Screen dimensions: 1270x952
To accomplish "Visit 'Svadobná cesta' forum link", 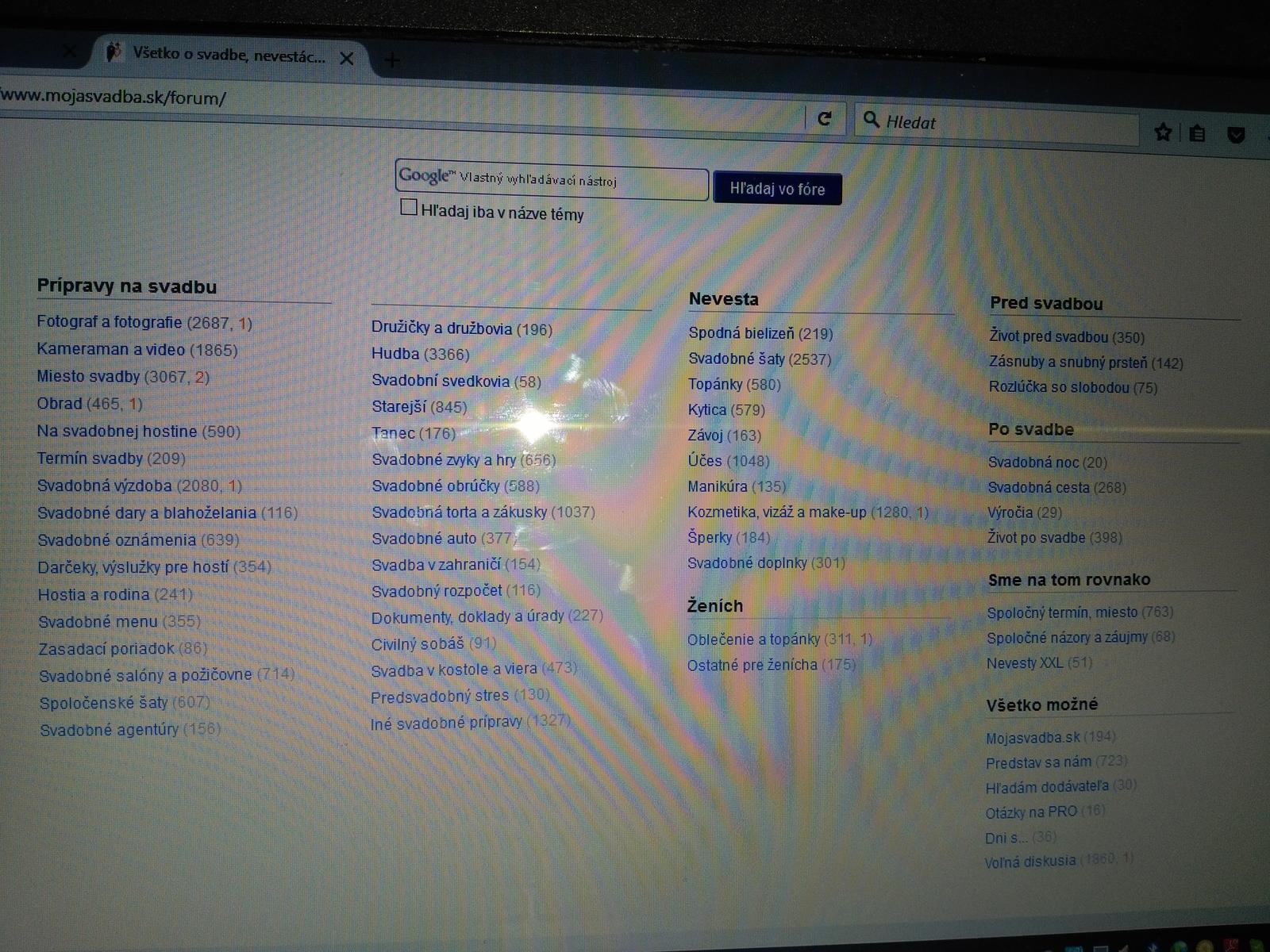I will pos(1038,487).
